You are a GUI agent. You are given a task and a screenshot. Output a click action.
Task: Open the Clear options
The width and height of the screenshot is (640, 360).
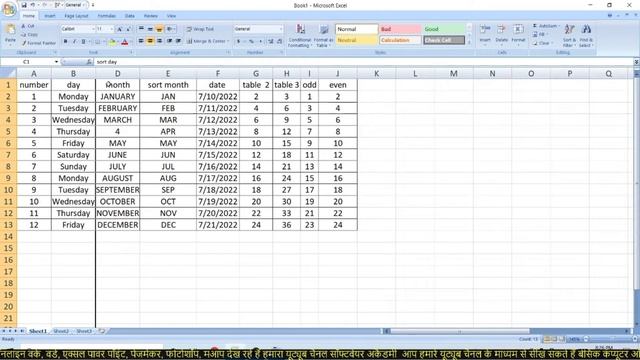[542, 43]
